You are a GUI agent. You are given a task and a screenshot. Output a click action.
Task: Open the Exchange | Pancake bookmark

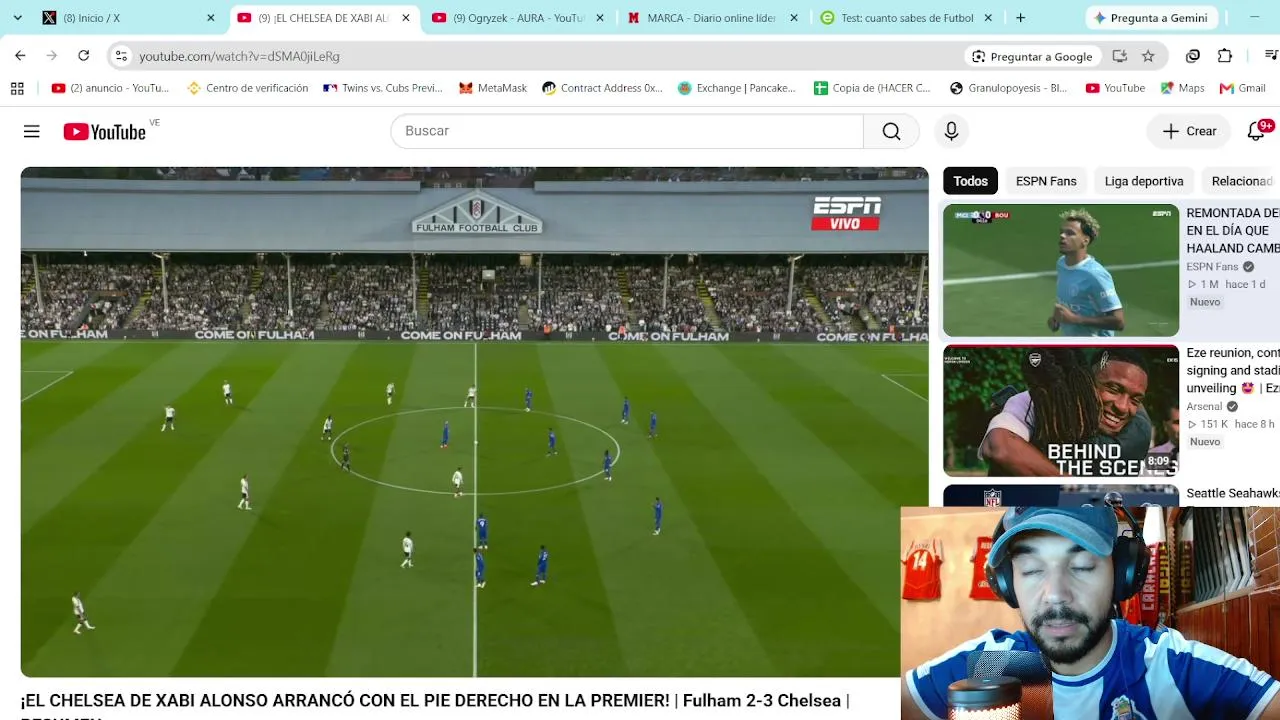(x=737, y=88)
